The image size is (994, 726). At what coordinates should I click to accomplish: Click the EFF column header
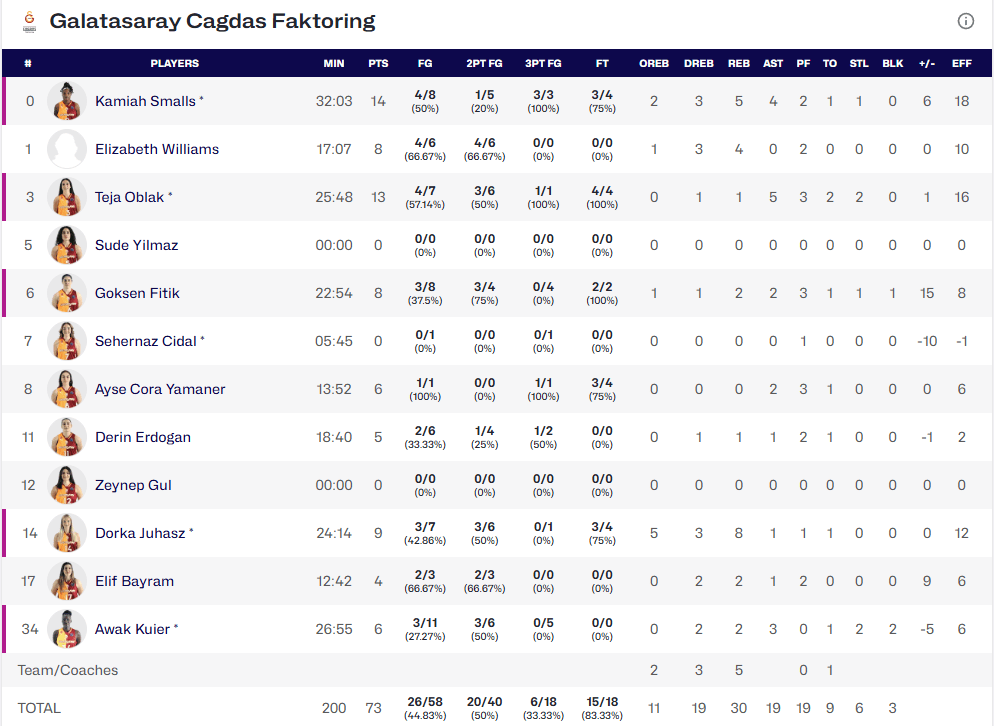click(x=962, y=63)
